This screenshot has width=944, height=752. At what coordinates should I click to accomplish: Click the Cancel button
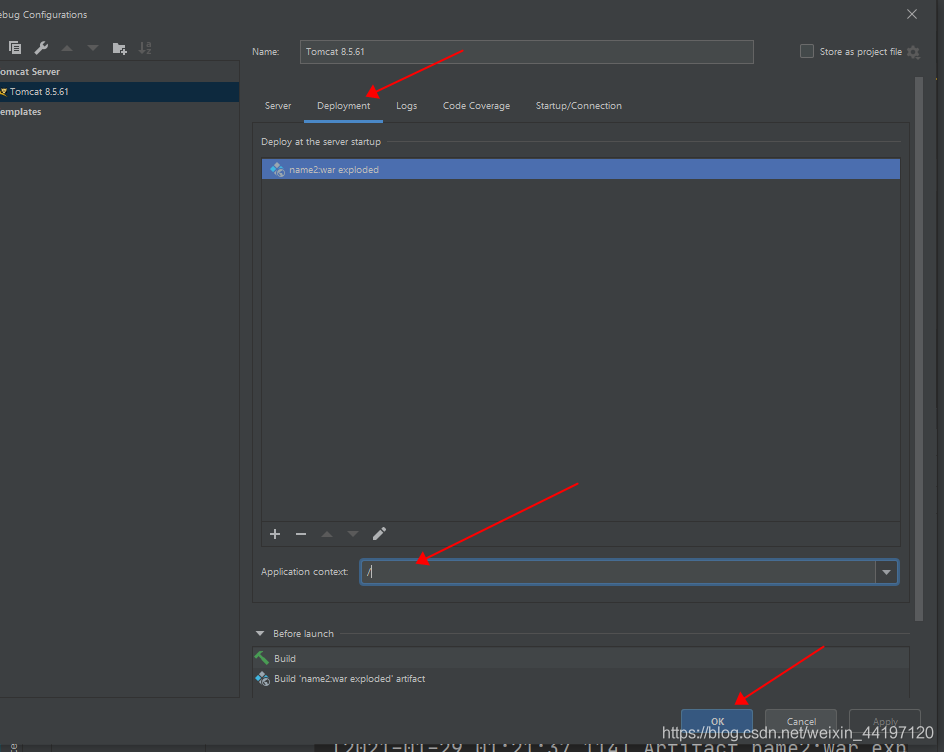click(801, 721)
